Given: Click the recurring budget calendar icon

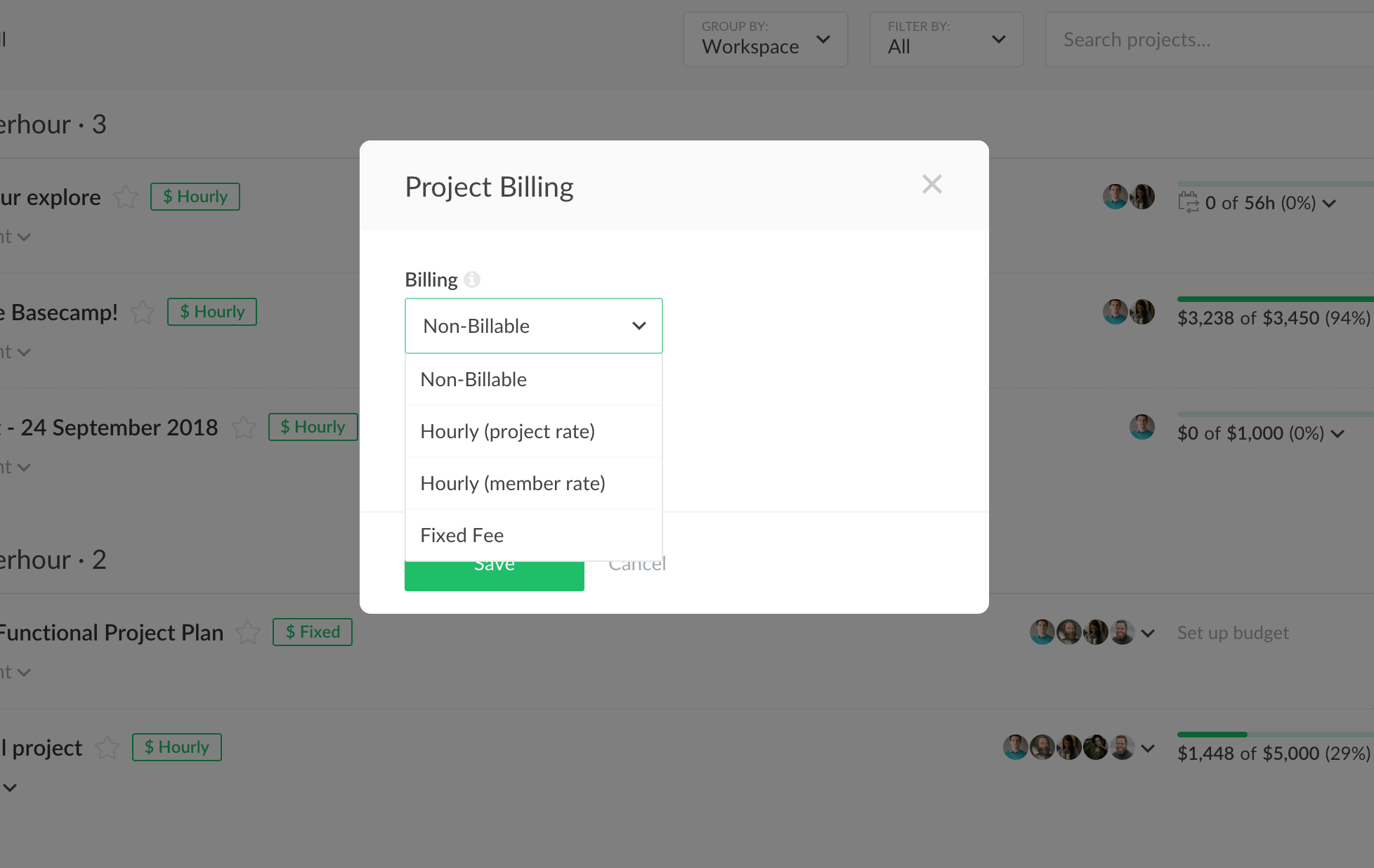Looking at the screenshot, I should pos(1188,202).
